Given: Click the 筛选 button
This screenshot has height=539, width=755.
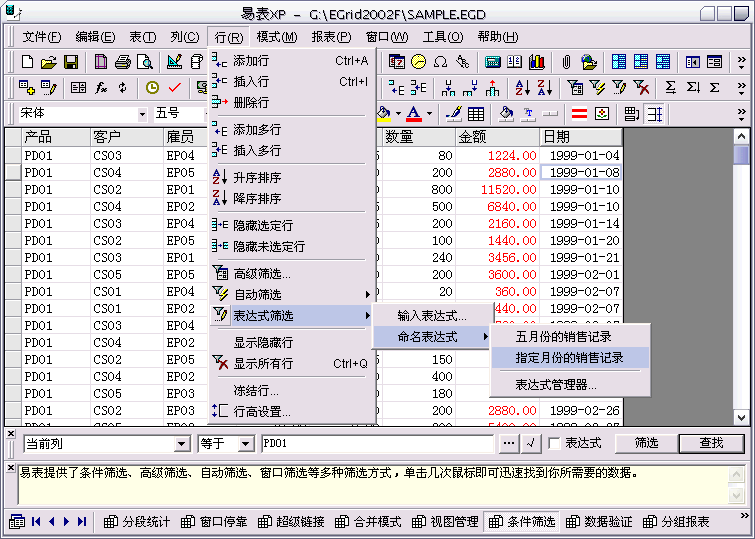Looking at the screenshot, I should click(646, 443).
